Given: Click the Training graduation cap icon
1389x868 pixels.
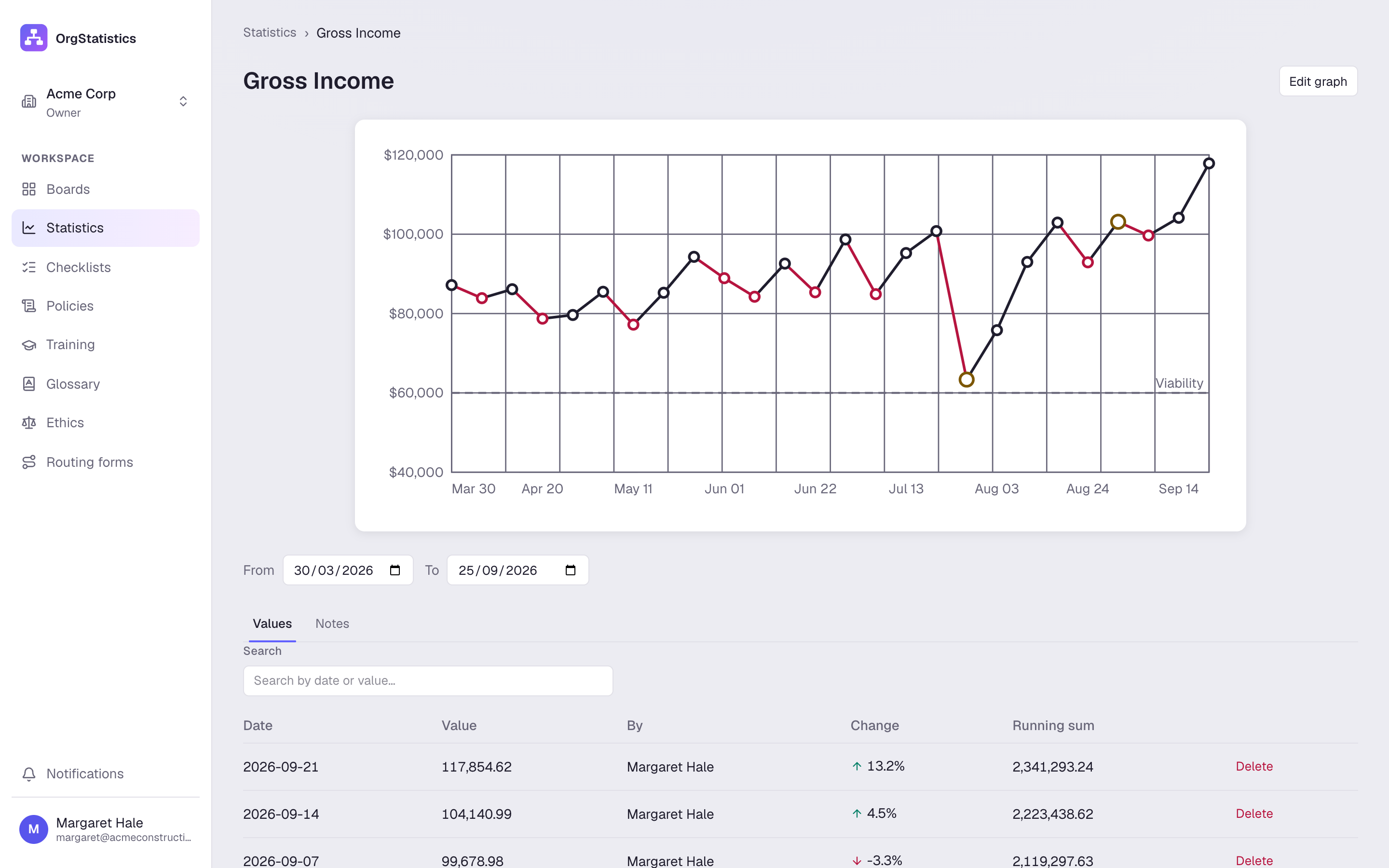Looking at the screenshot, I should [x=29, y=344].
